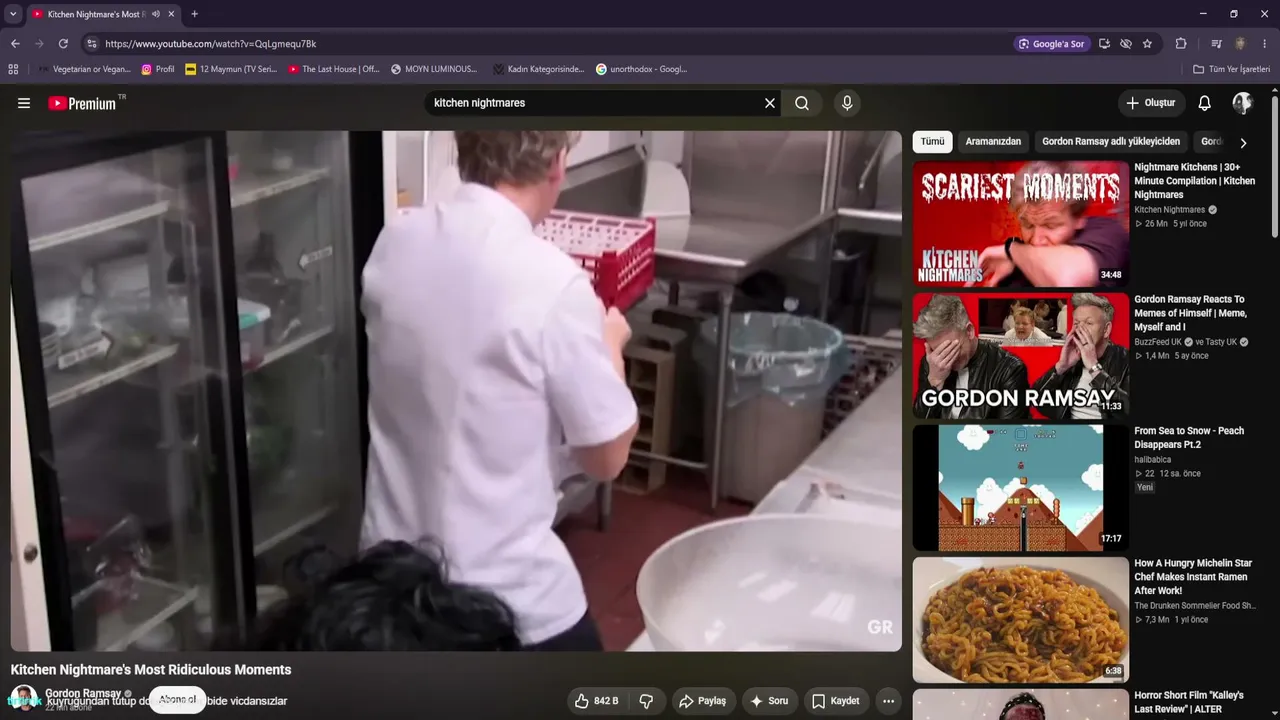Image resolution: width=1280 pixels, height=720 pixels.
Task: Open From Sea to Snow thumbnail
Action: coord(1020,488)
